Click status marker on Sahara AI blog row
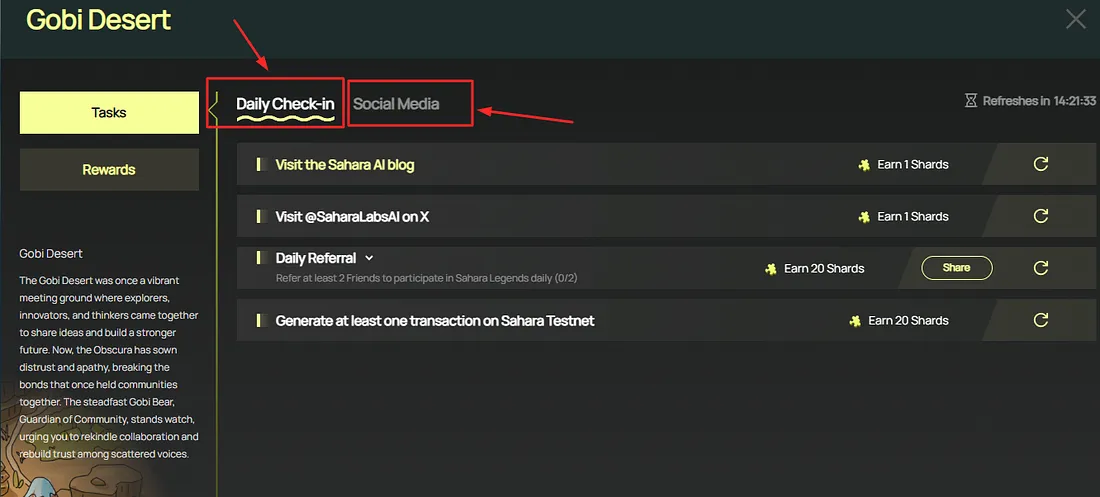Image resolution: width=1100 pixels, height=497 pixels. [262, 164]
